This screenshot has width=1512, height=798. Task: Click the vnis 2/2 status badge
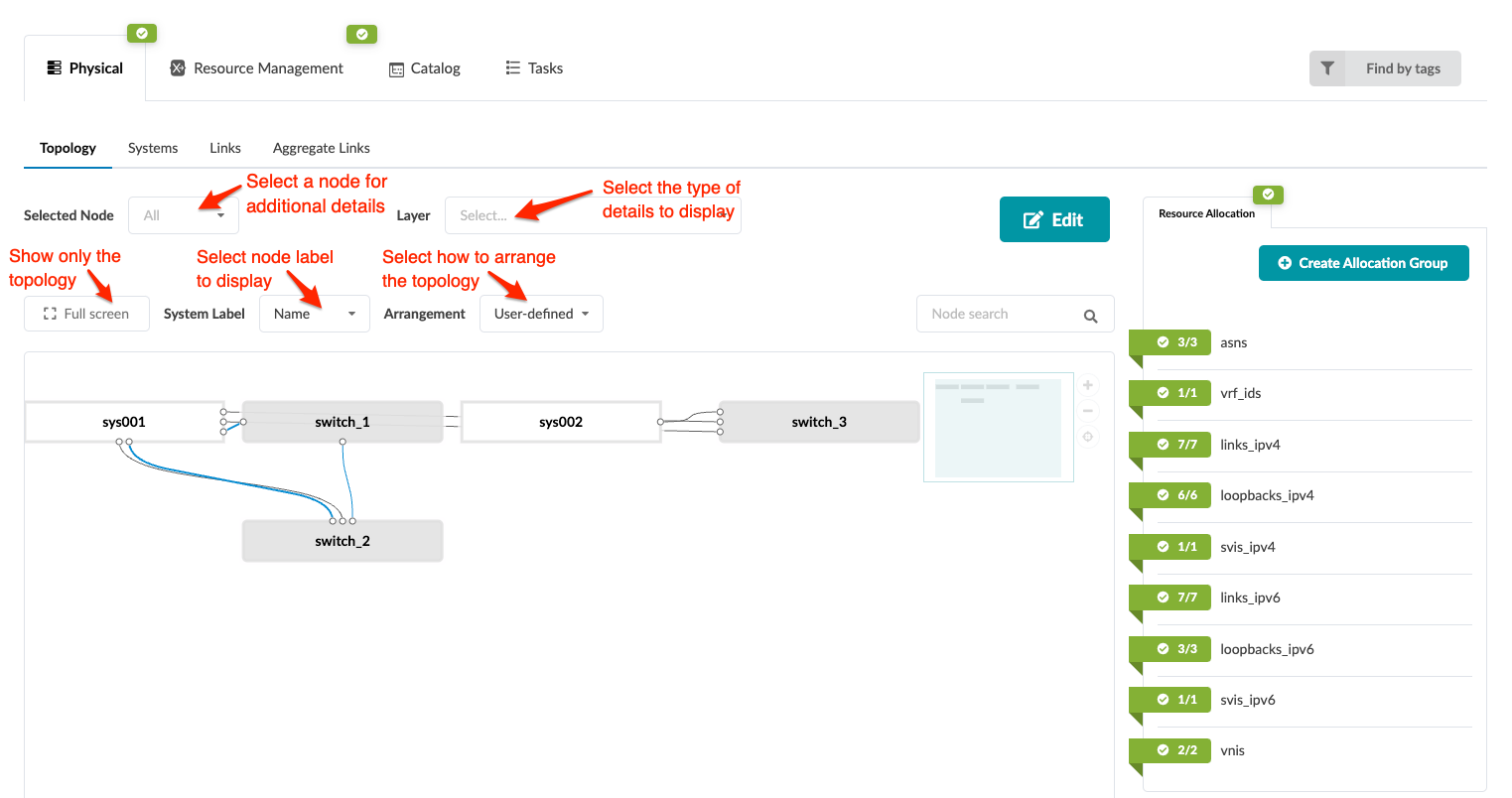point(1177,750)
